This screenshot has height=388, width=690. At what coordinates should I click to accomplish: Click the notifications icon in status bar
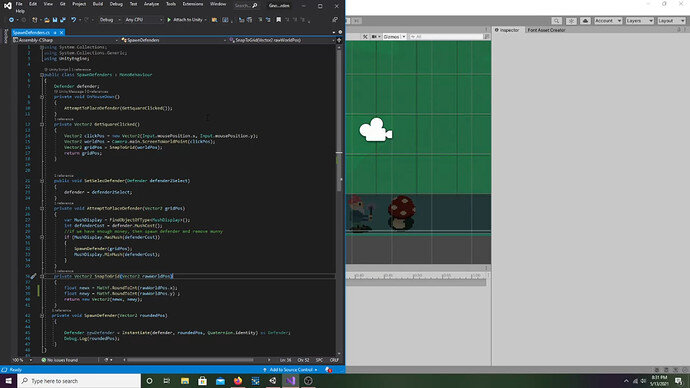point(328,370)
